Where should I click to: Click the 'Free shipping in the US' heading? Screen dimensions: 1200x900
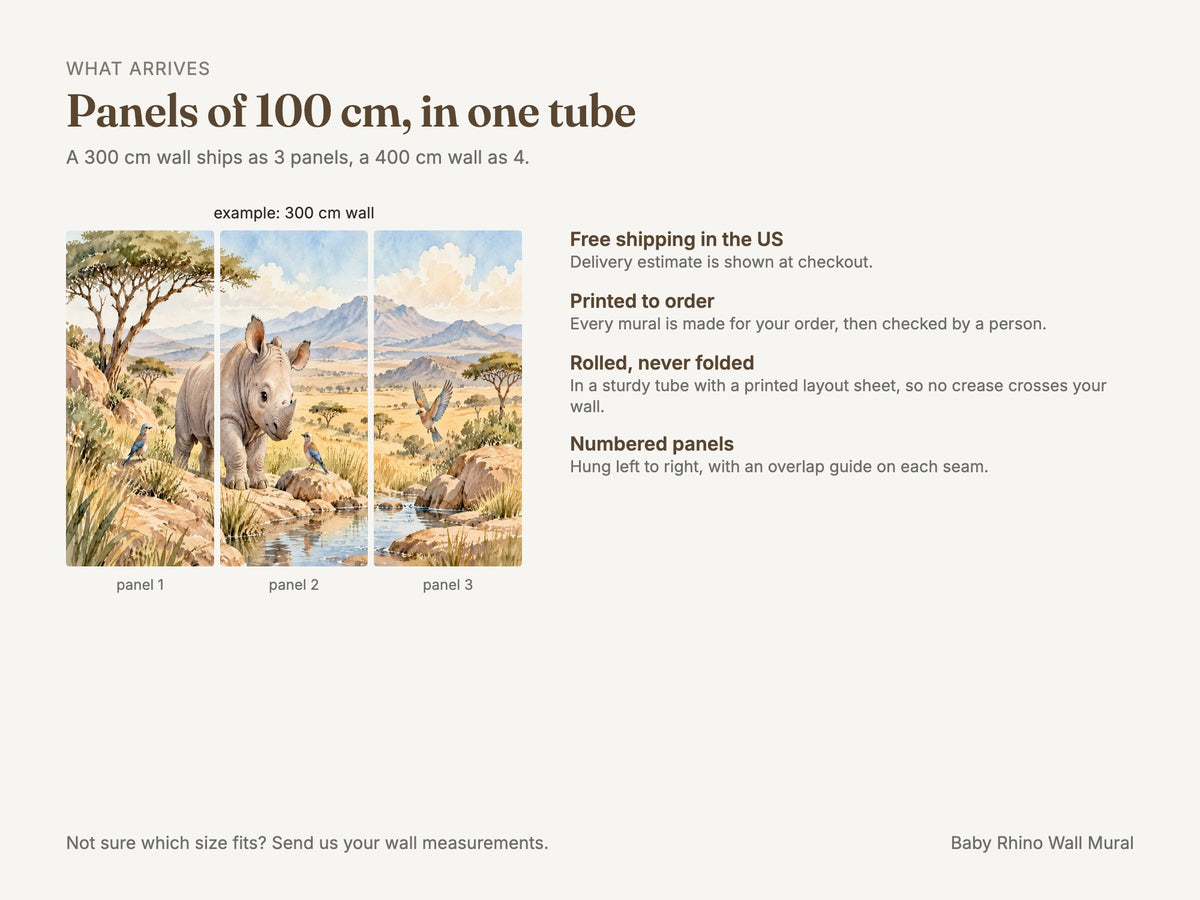point(676,239)
